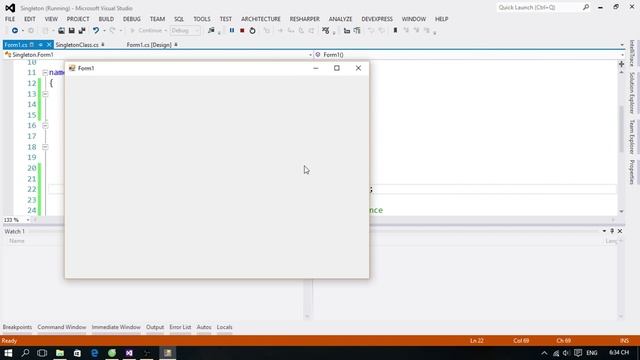Viewport: 640px width, 360px height.
Task: Open the FILE menu
Action: [x=10, y=19]
